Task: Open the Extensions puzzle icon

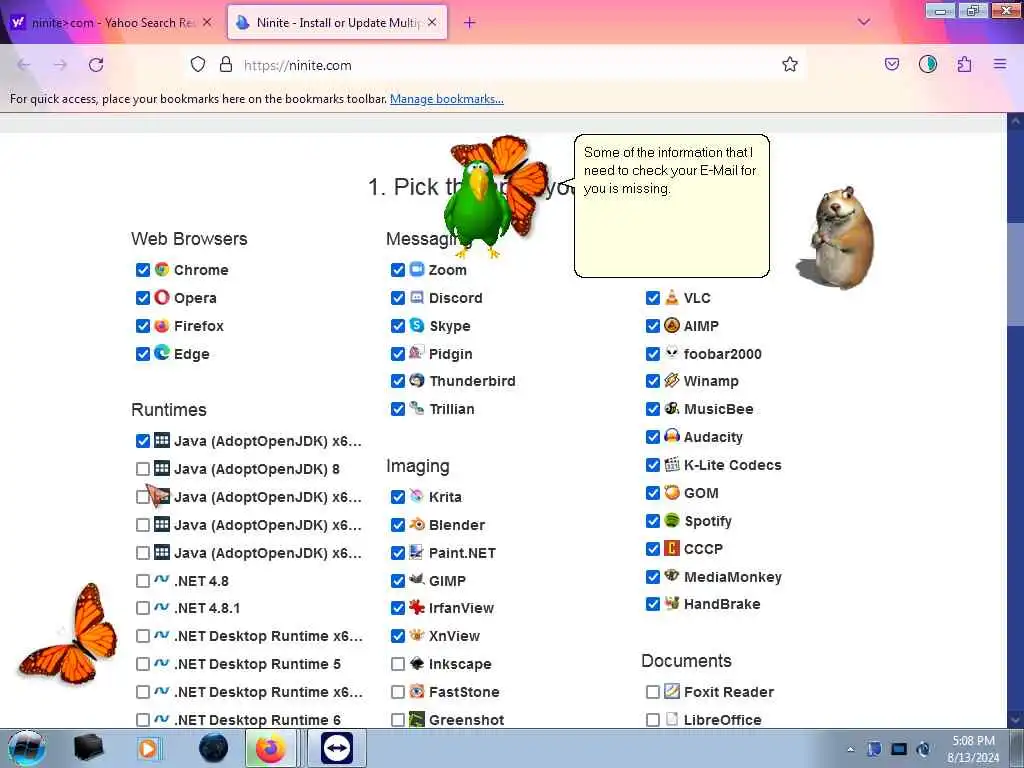Action: 965,65
